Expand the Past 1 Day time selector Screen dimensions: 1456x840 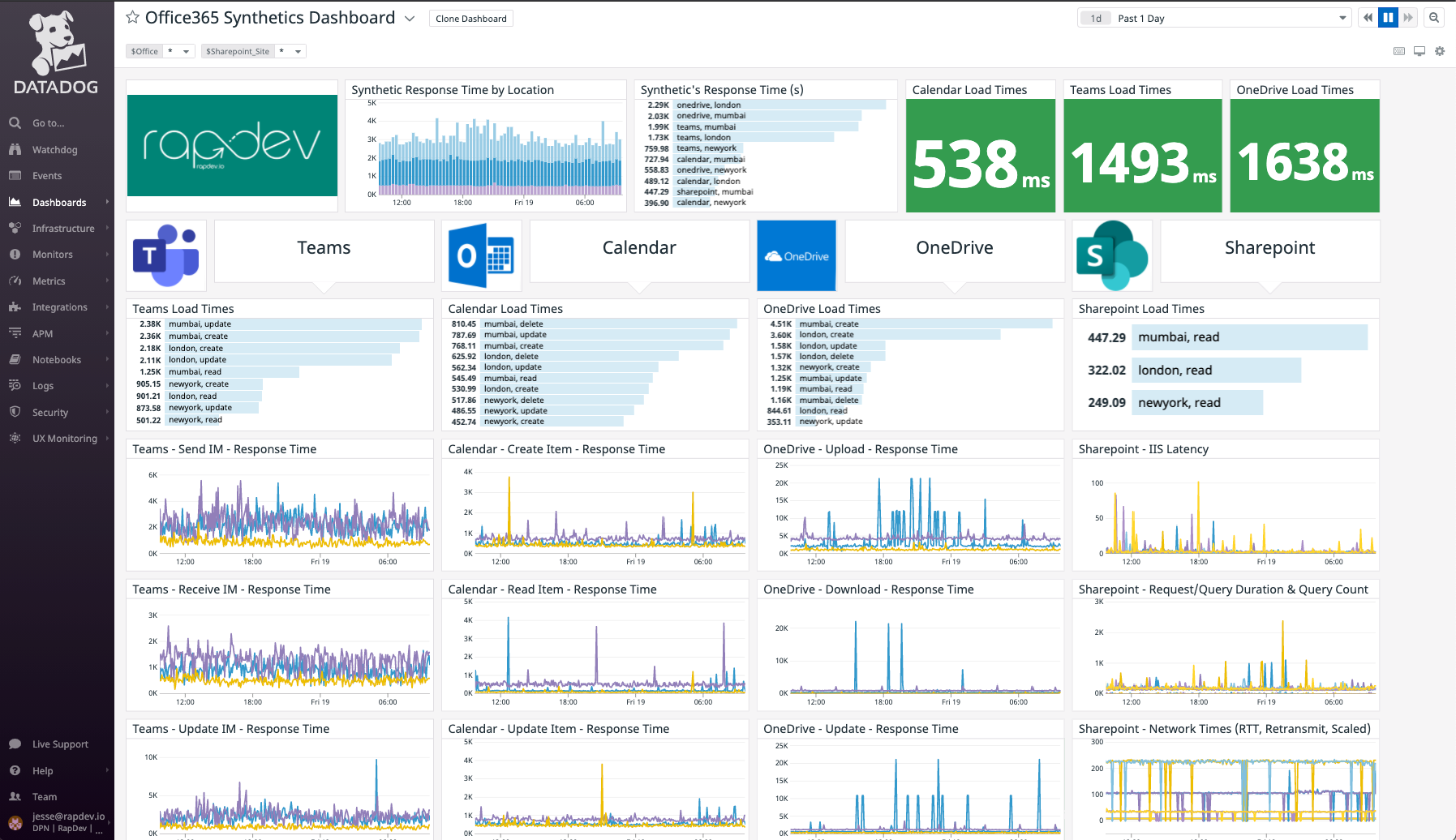(1342, 17)
